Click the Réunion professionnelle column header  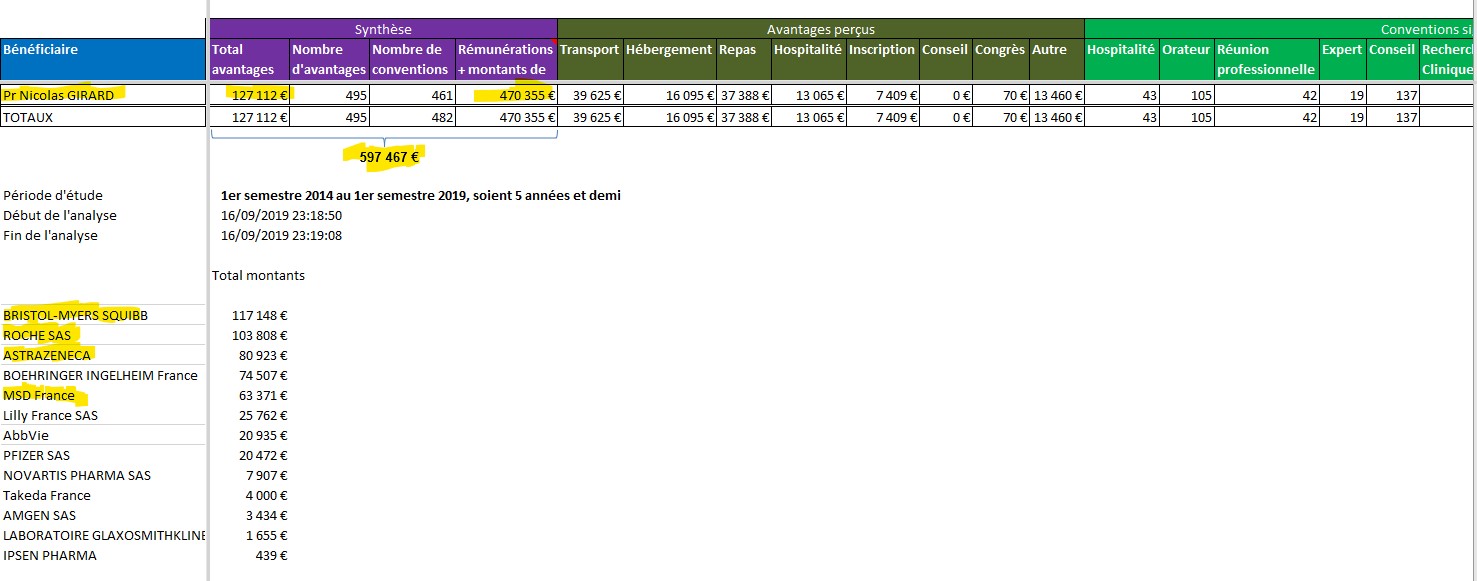coord(1267,59)
